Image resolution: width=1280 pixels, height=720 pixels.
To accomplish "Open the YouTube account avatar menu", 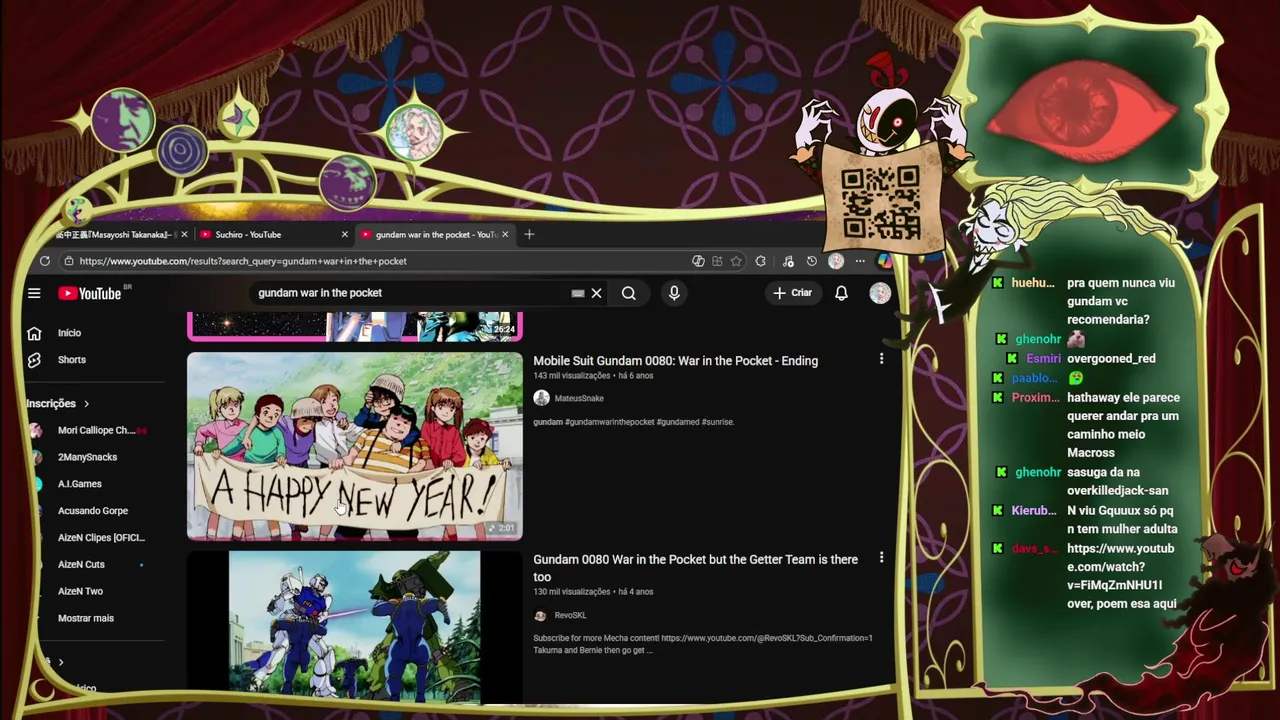I will click(x=880, y=293).
